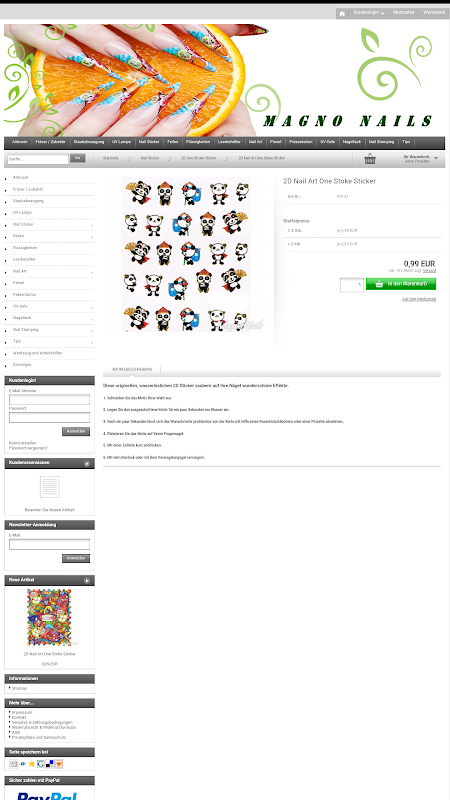The height and width of the screenshot is (800, 450).
Task: Select Nail Stamping in the navigation bar
Action: (382, 142)
